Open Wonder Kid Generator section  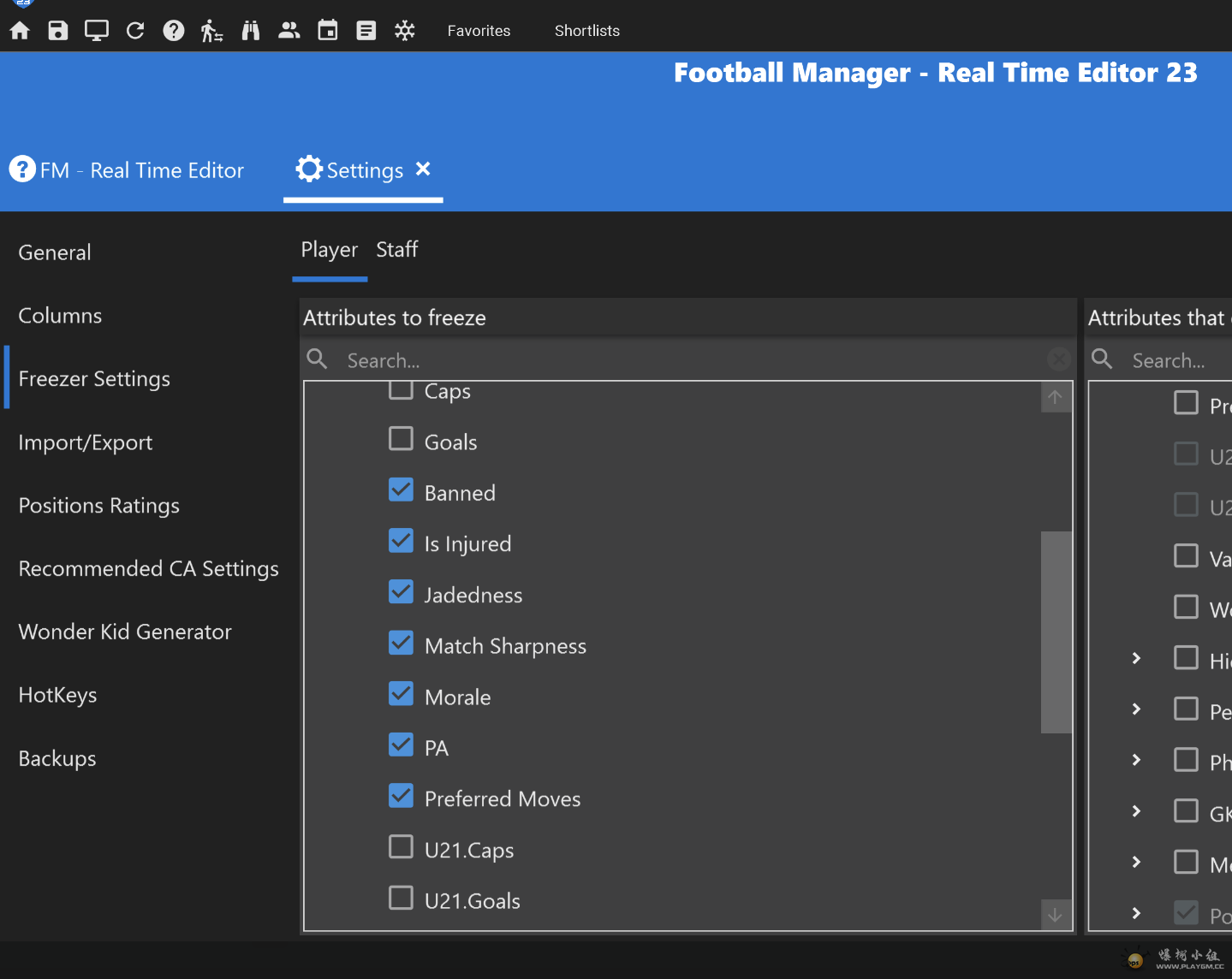[x=125, y=632]
